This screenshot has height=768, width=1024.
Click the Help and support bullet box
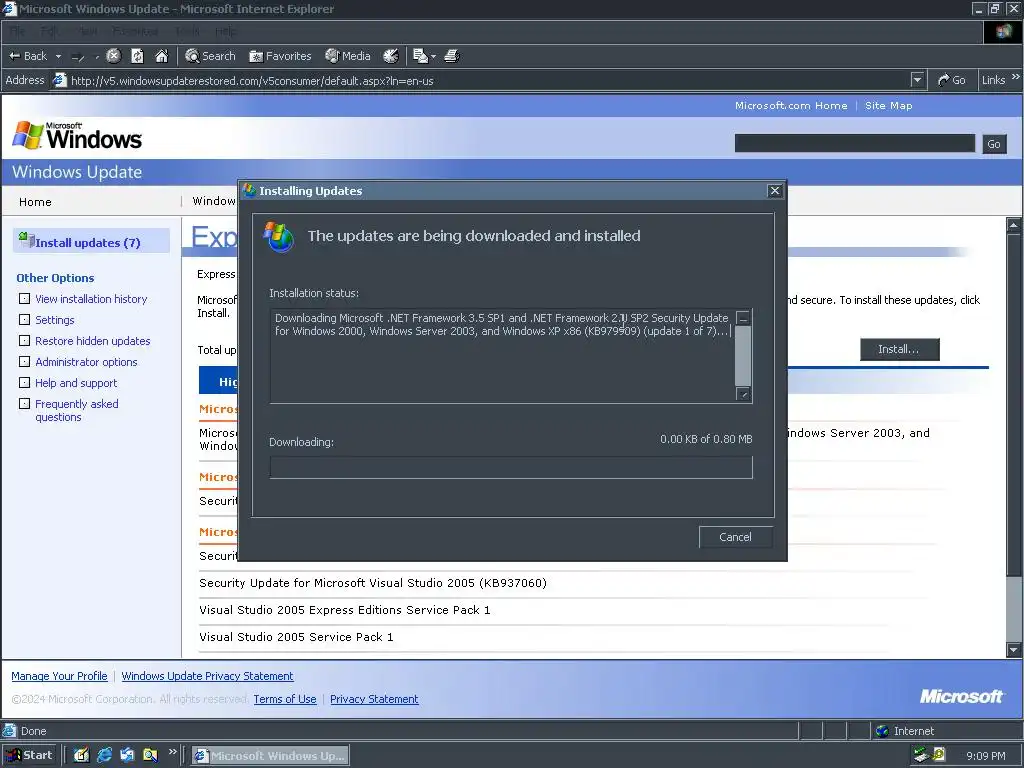24,382
